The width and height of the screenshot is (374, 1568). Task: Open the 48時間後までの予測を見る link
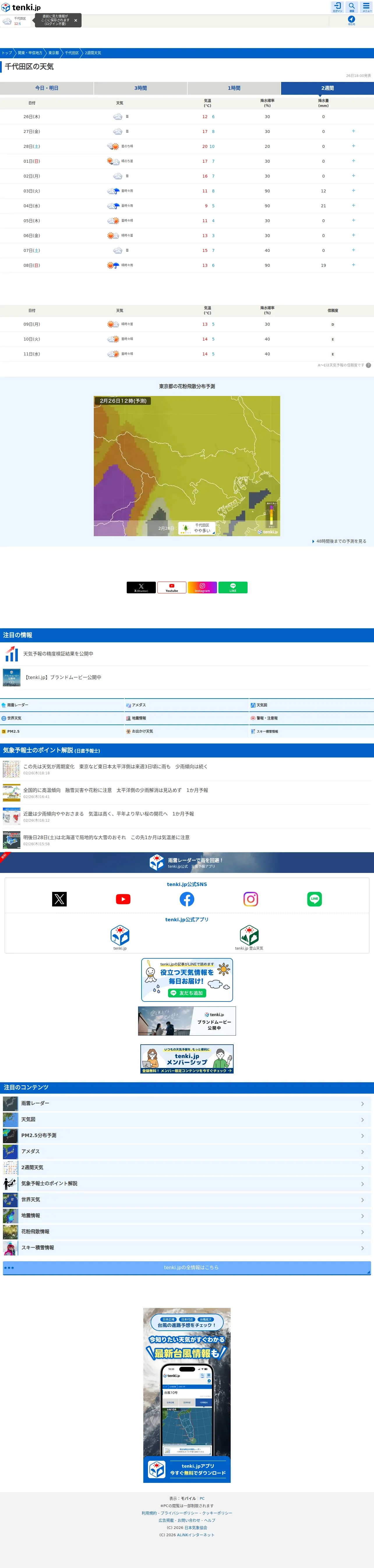coord(339,541)
